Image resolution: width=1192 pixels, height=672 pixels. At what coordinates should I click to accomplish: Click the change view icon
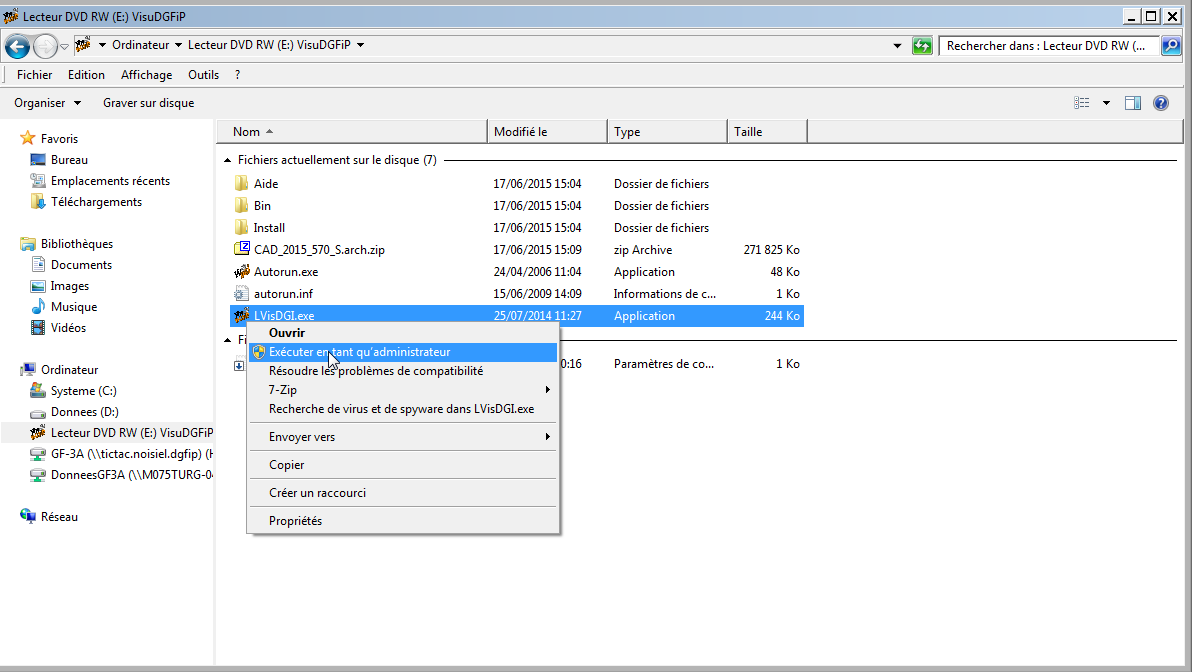tap(1082, 103)
